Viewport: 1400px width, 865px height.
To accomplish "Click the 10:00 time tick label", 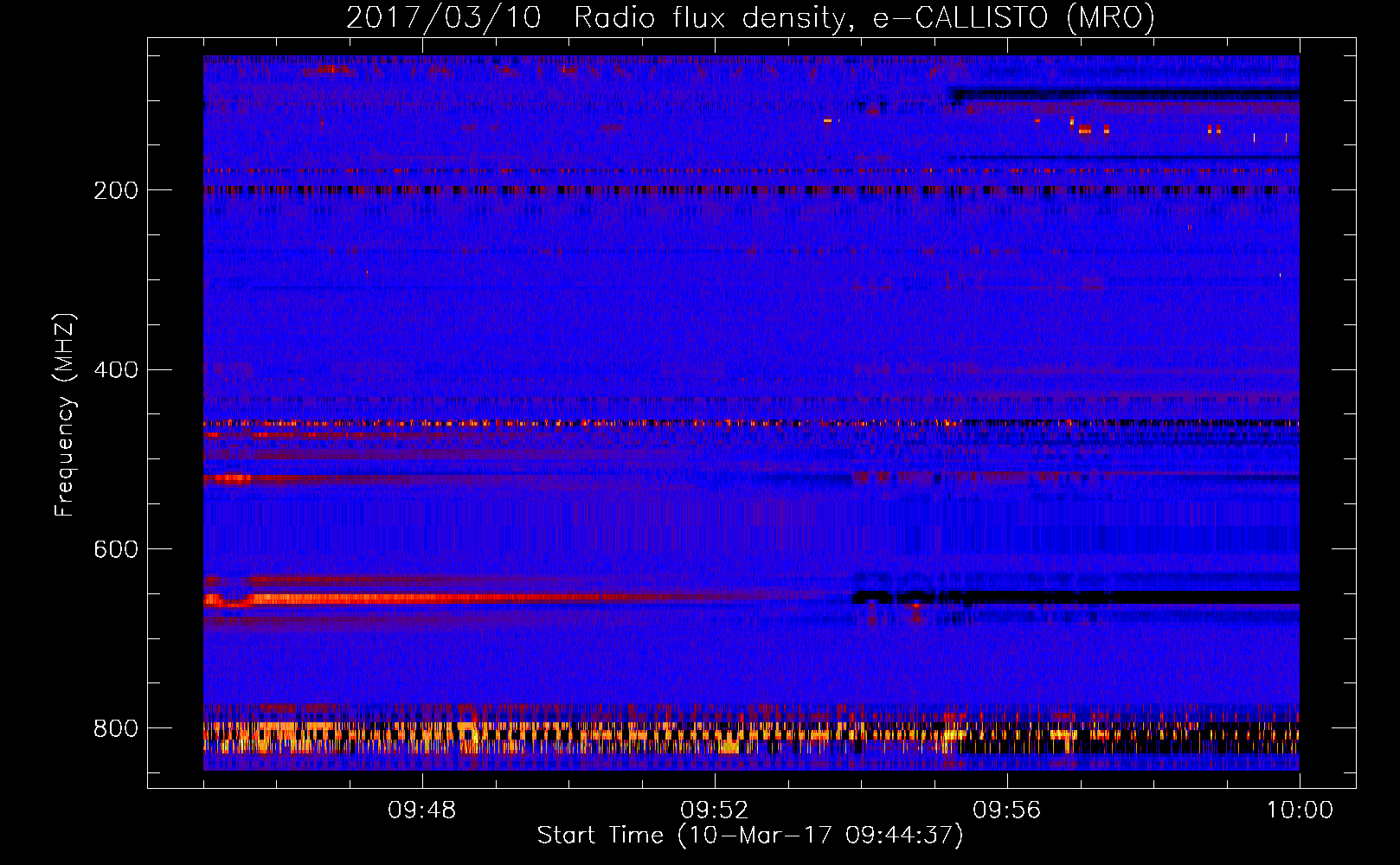I will (1300, 811).
